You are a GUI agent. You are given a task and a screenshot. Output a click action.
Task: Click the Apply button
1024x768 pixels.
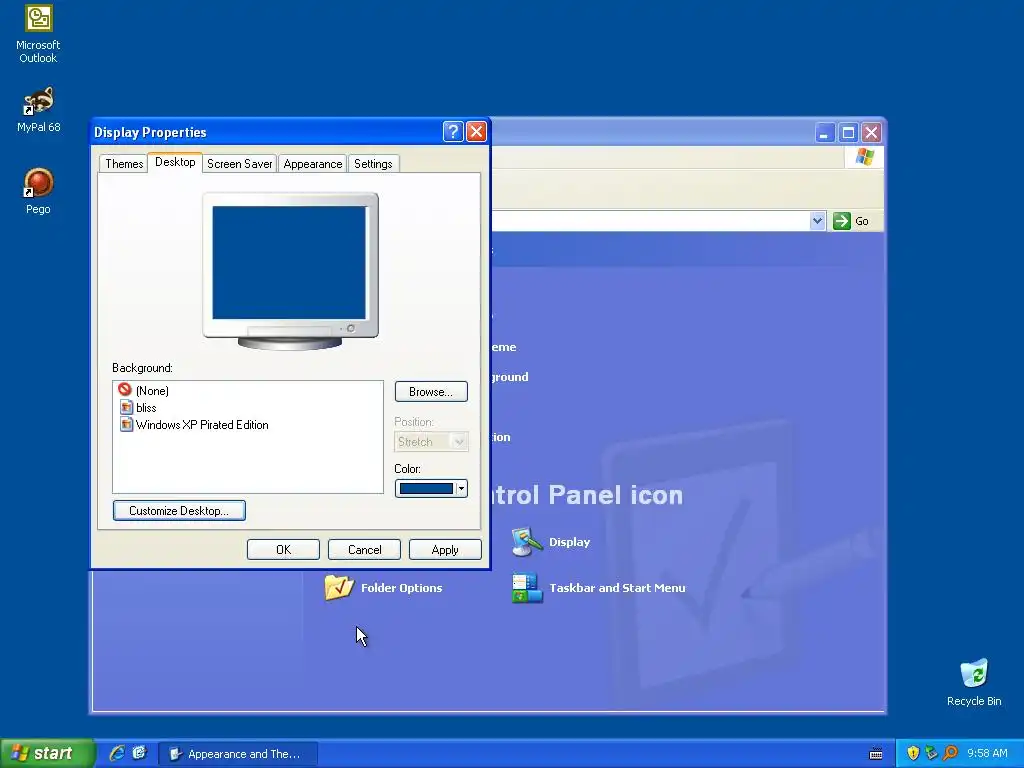[x=445, y=550]
